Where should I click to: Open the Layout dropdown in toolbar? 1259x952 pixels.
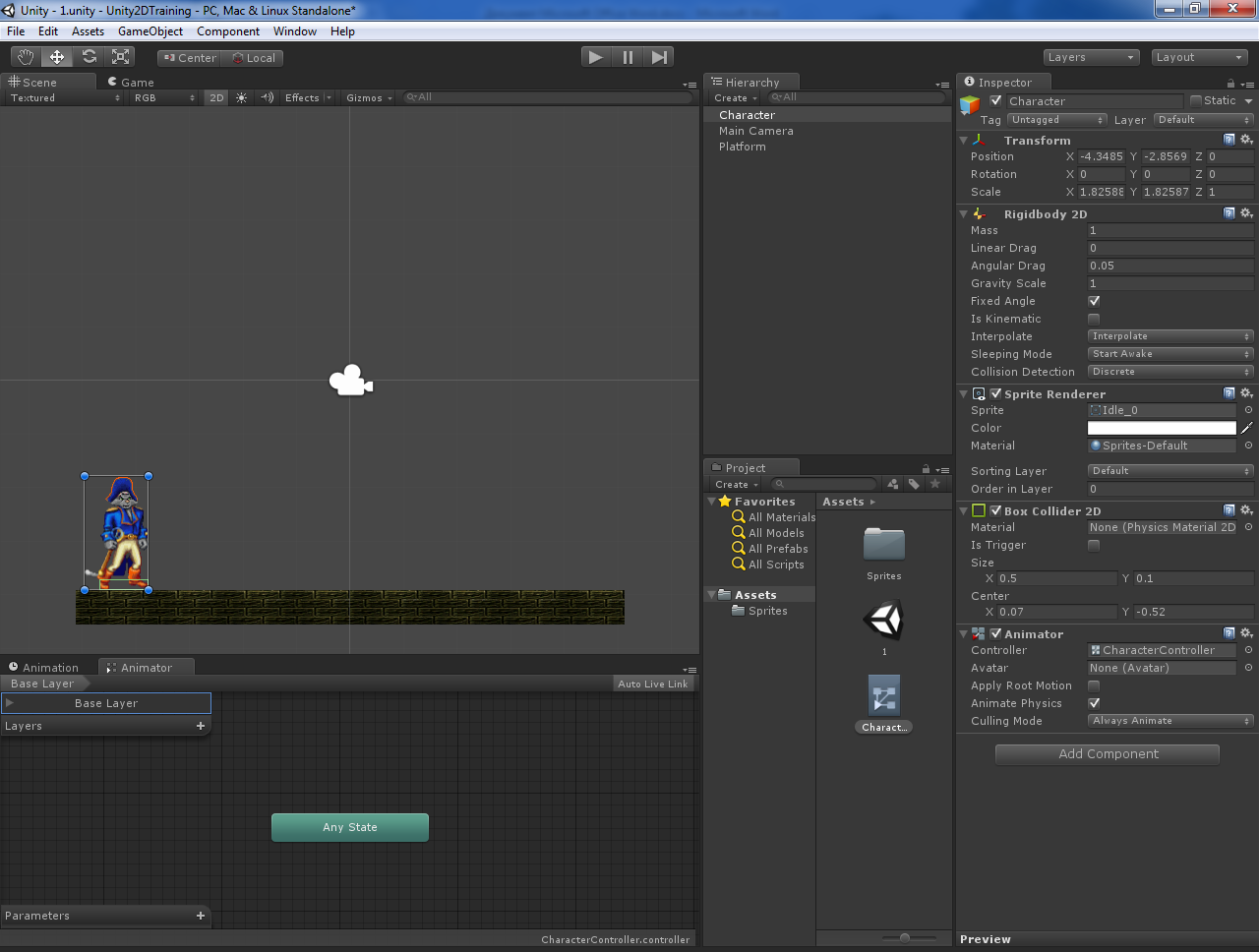(x=1199, y=57)
